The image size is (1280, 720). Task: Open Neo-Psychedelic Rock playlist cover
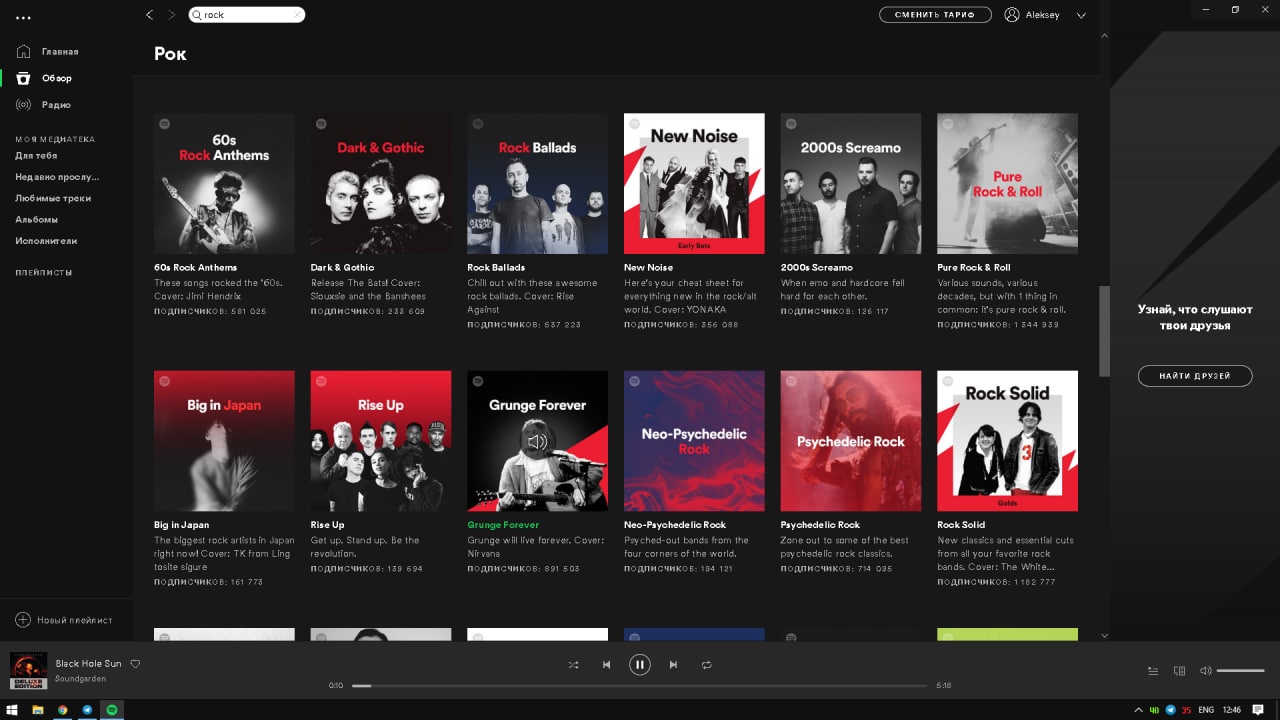(x=694, y=441)
